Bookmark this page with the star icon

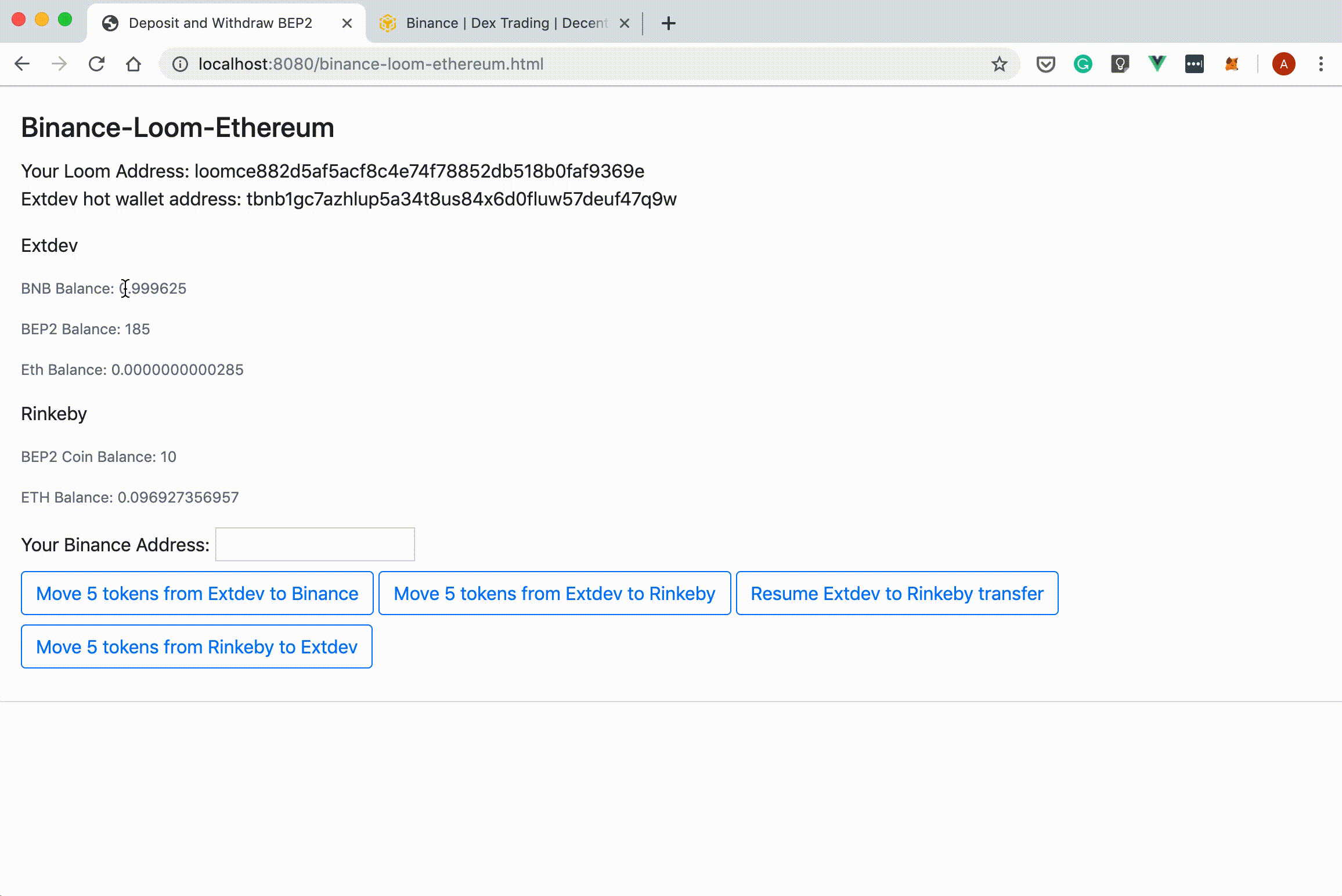click(999, 64)
